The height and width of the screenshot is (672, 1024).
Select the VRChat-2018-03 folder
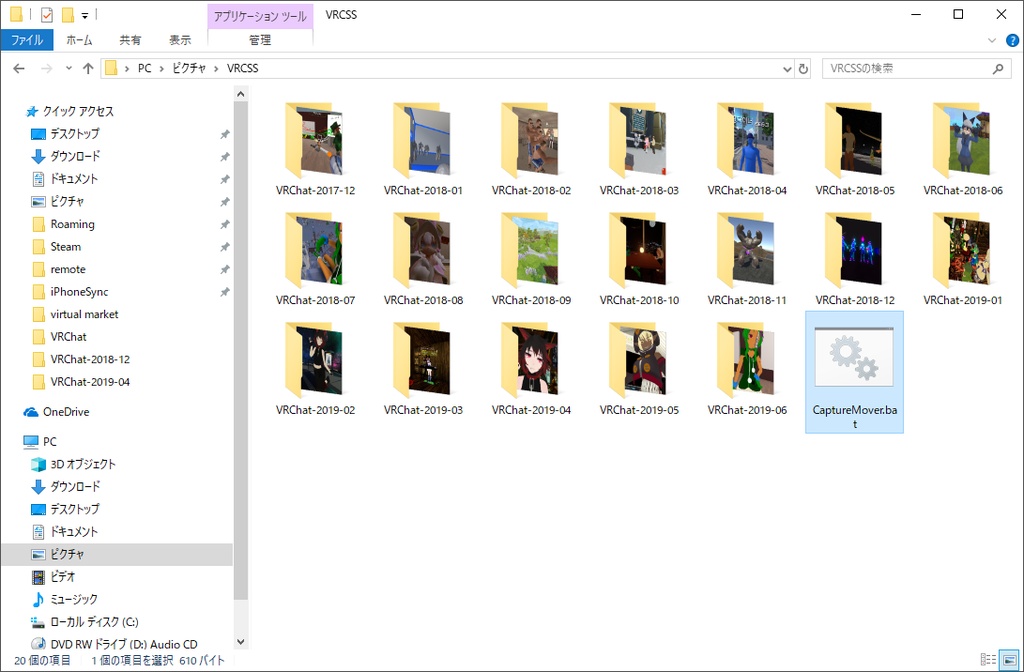[639, 149]
